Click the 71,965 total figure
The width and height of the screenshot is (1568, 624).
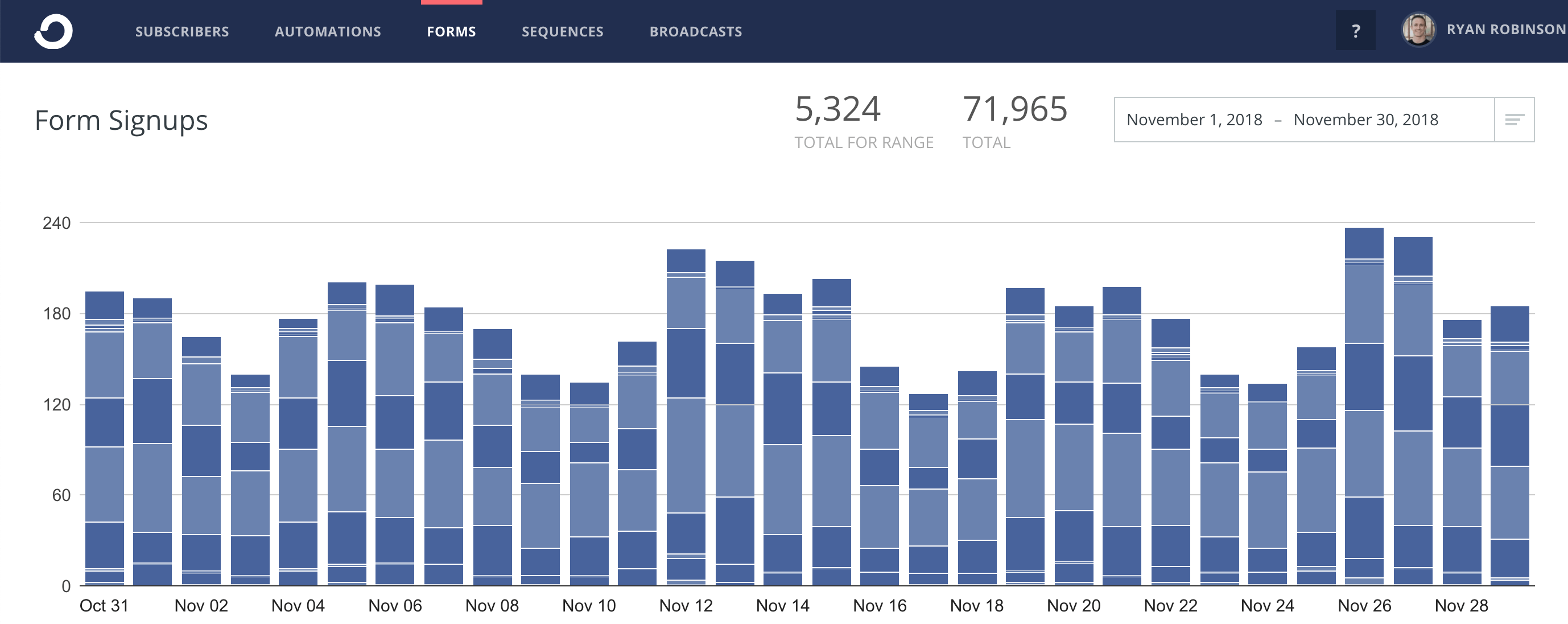tap(1014, 109)
